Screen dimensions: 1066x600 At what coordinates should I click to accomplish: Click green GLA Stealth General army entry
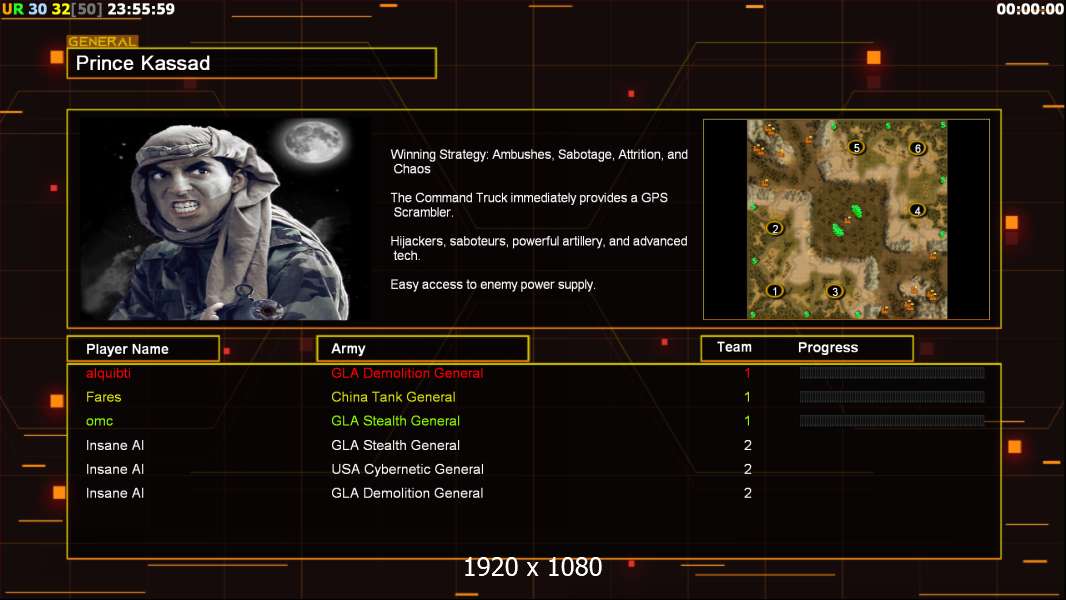point(395,421)
